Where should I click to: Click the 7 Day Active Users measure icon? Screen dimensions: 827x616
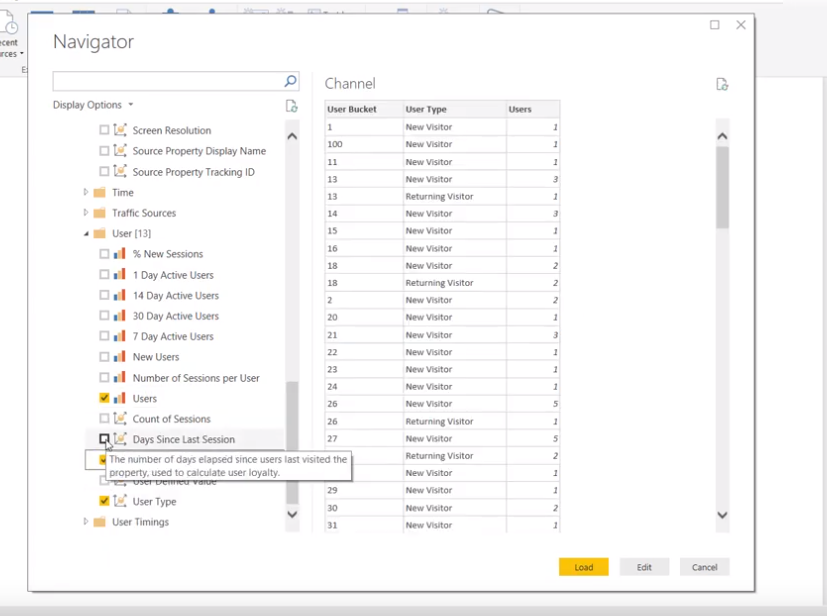pos(120,336)
